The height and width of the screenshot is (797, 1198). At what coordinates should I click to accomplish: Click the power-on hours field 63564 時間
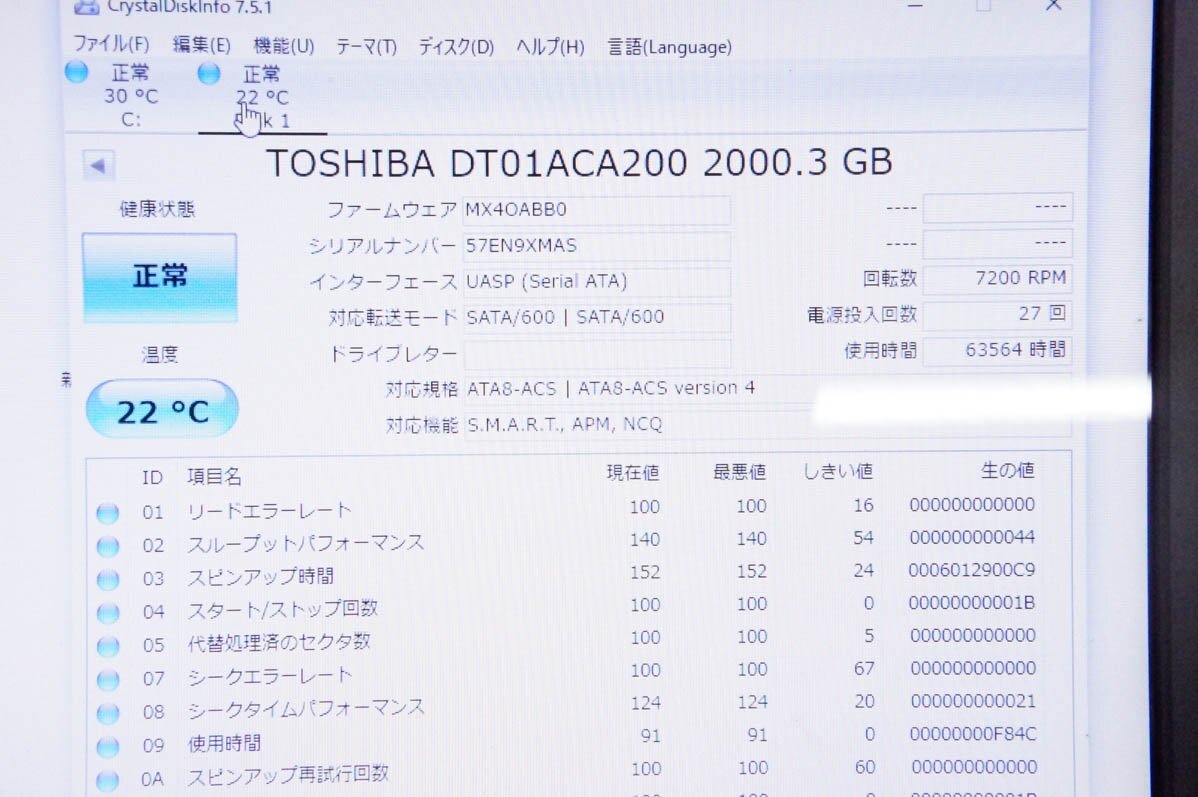point(997,350)
